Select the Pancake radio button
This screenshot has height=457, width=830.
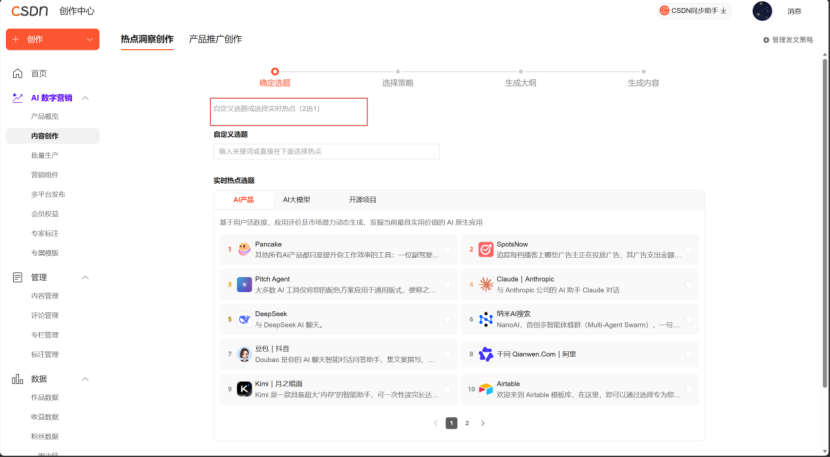(447, 249)
